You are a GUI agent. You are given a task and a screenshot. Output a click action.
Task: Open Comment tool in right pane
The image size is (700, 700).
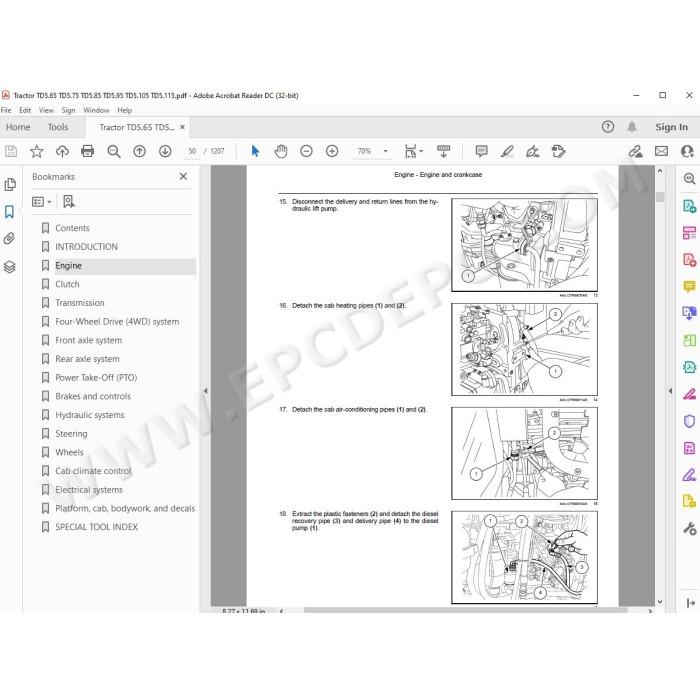click(x=689, y=286)
